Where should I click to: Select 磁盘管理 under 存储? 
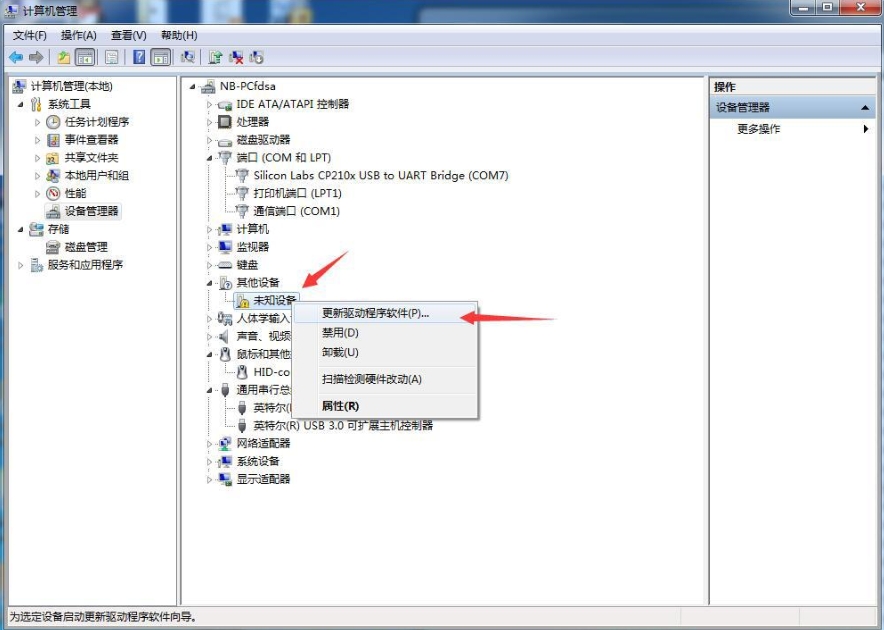click(x=86, y=247)
